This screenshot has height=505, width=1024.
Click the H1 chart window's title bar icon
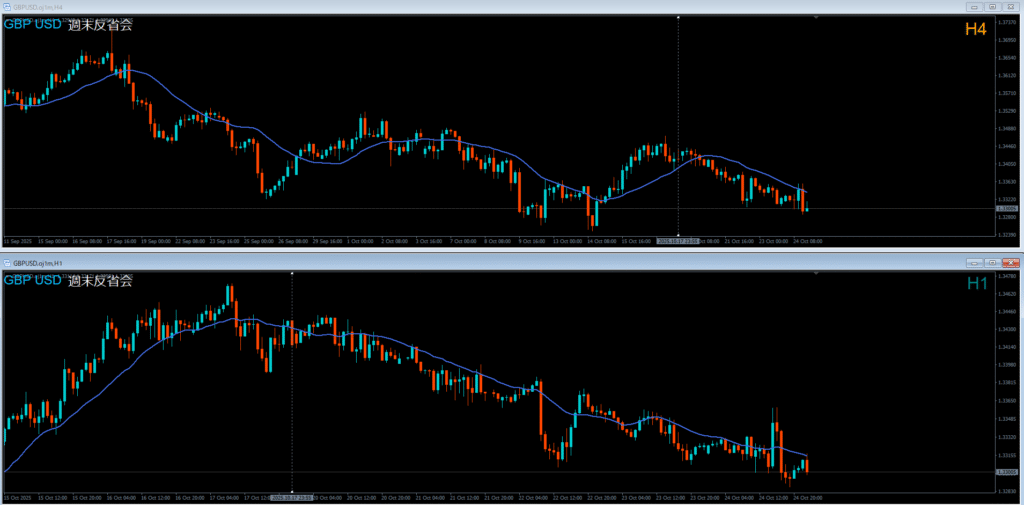tap(6, 261)
